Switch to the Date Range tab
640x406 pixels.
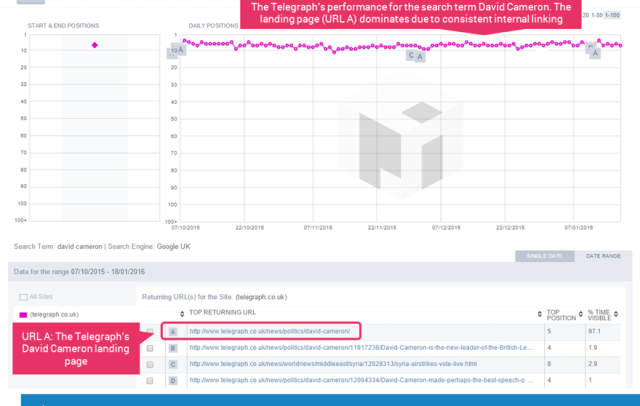603,256
